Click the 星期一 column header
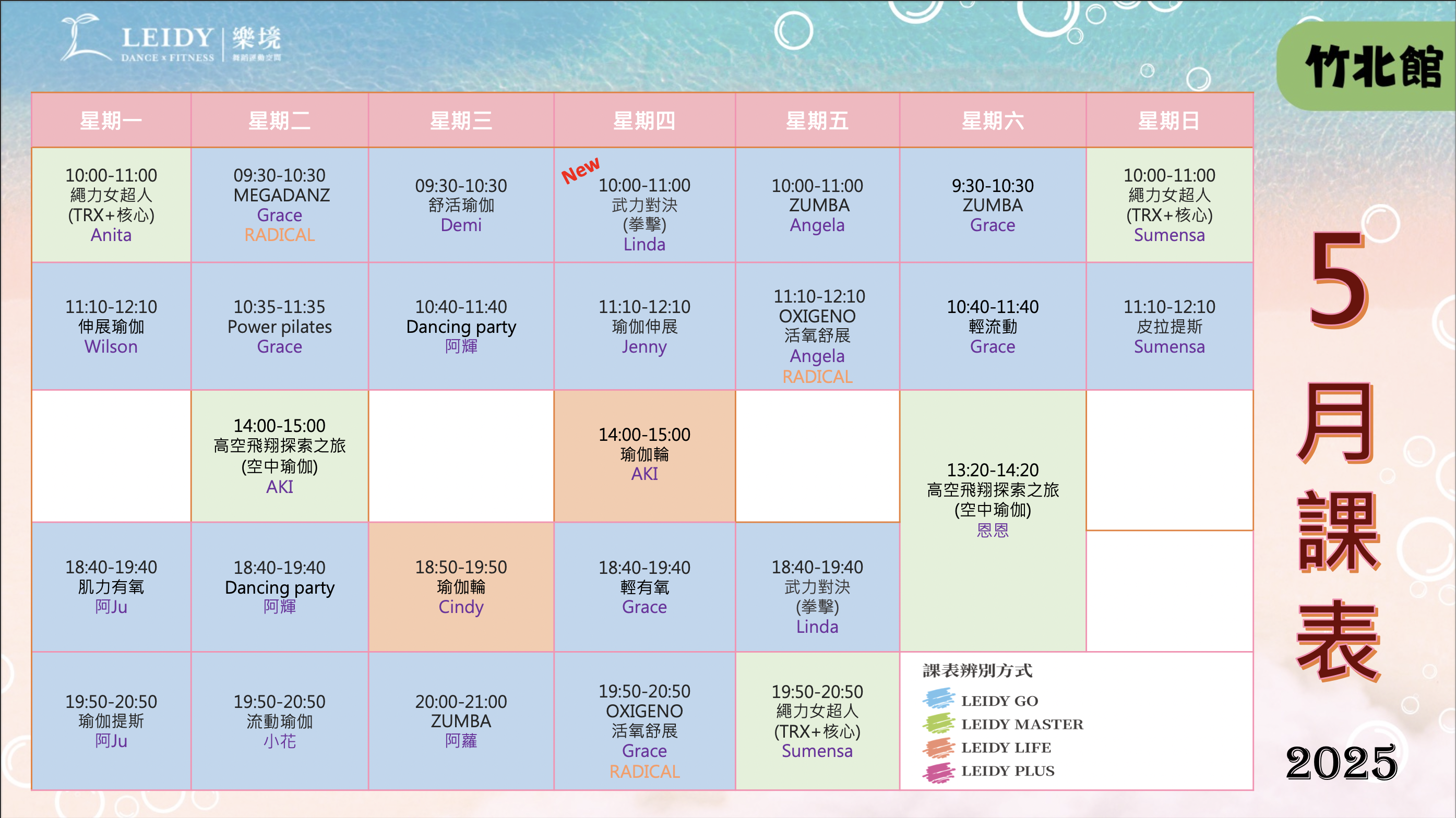Screen dimensions: 1456x818 tap(111, 121)
